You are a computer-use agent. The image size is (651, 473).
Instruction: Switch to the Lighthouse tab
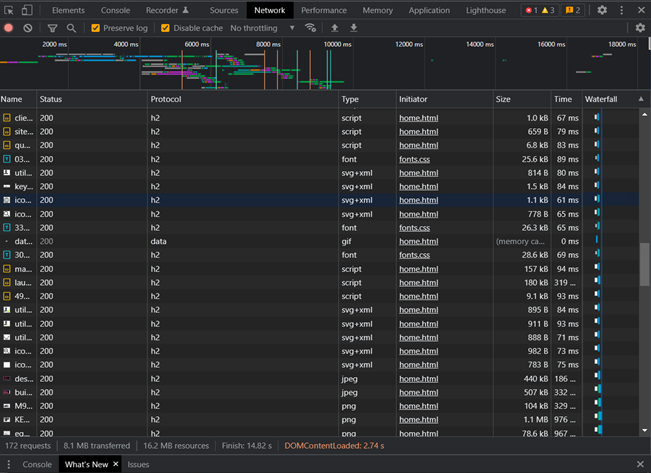pyautogui.click(x=485, y=10)
